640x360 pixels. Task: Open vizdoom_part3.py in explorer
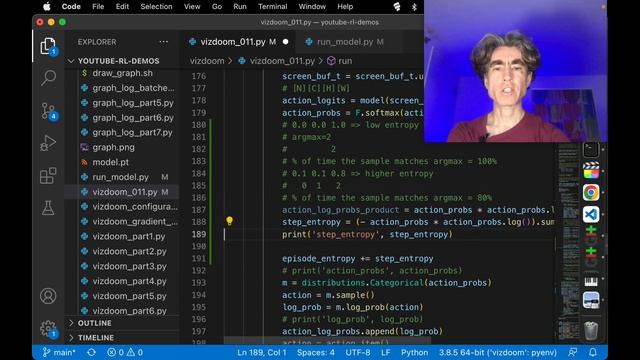coord(122,266)
